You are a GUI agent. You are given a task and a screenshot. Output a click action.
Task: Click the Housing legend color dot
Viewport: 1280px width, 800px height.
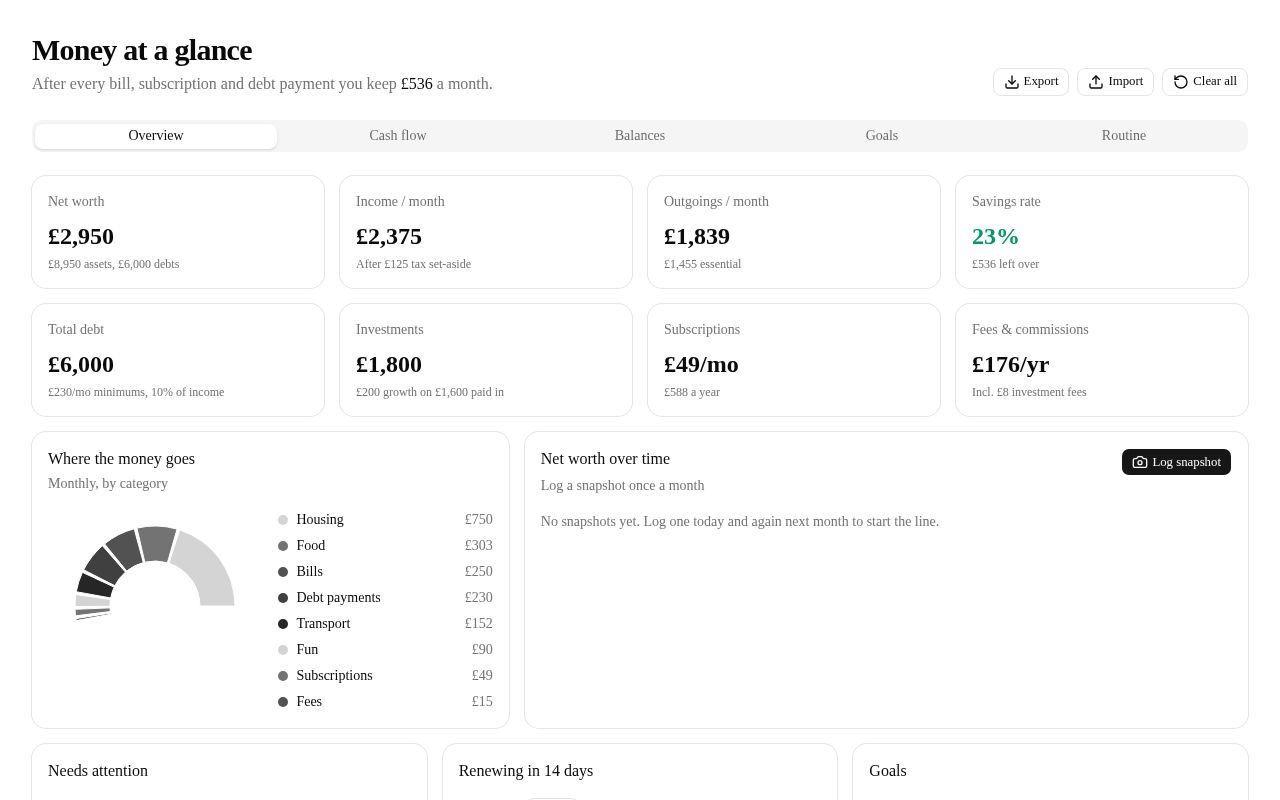(283, 520)
